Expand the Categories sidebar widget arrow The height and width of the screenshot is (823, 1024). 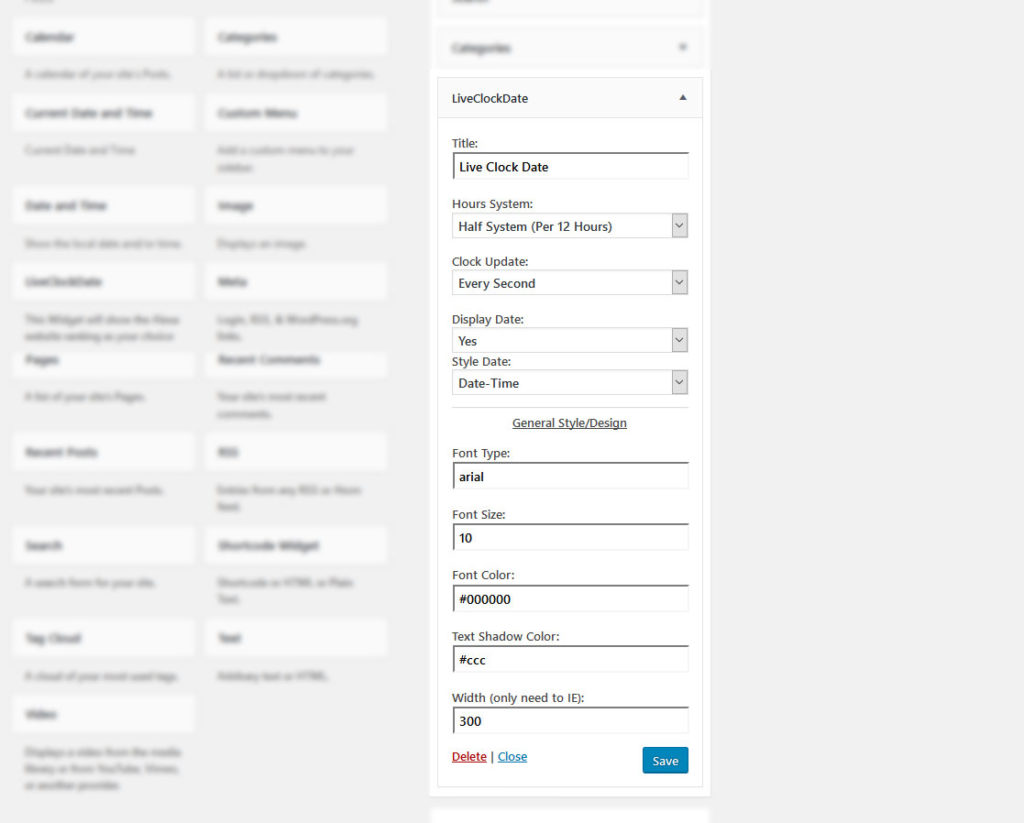coord(683,47)
